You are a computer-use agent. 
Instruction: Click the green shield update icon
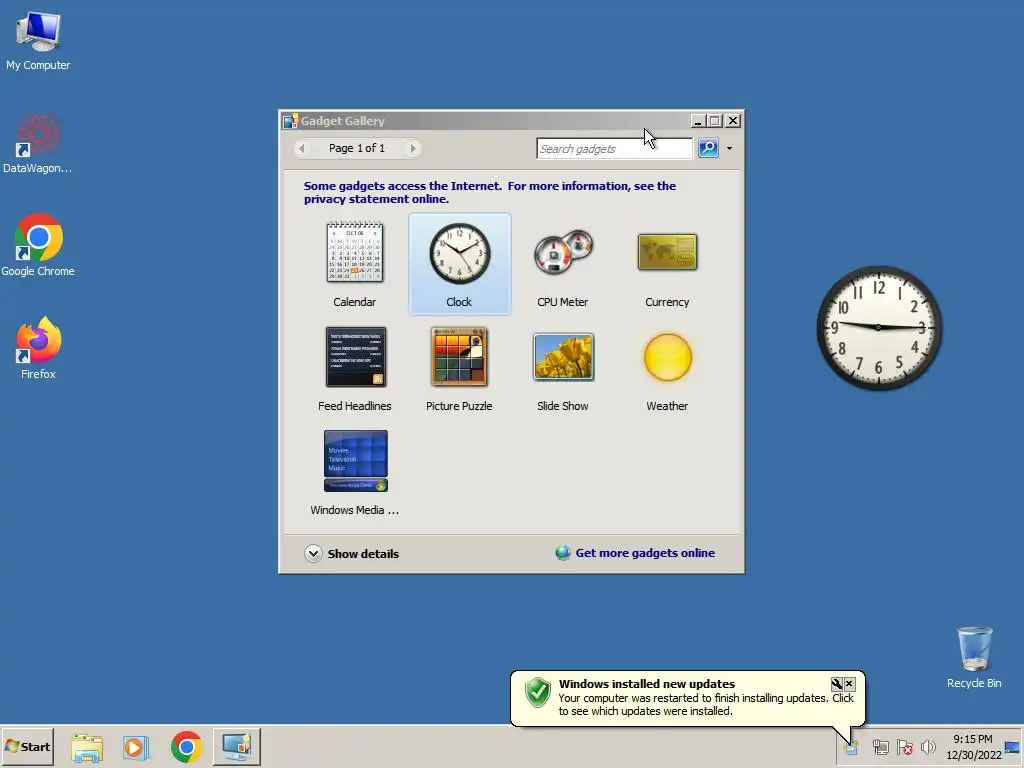point(537,693)
